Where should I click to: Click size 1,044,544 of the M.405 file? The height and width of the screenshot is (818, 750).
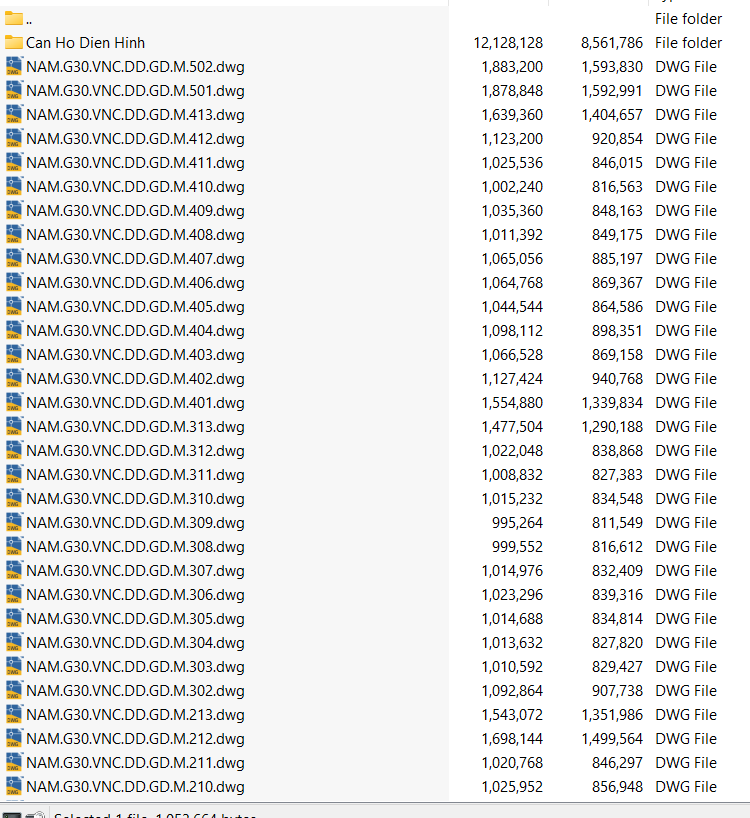(512, 307)
